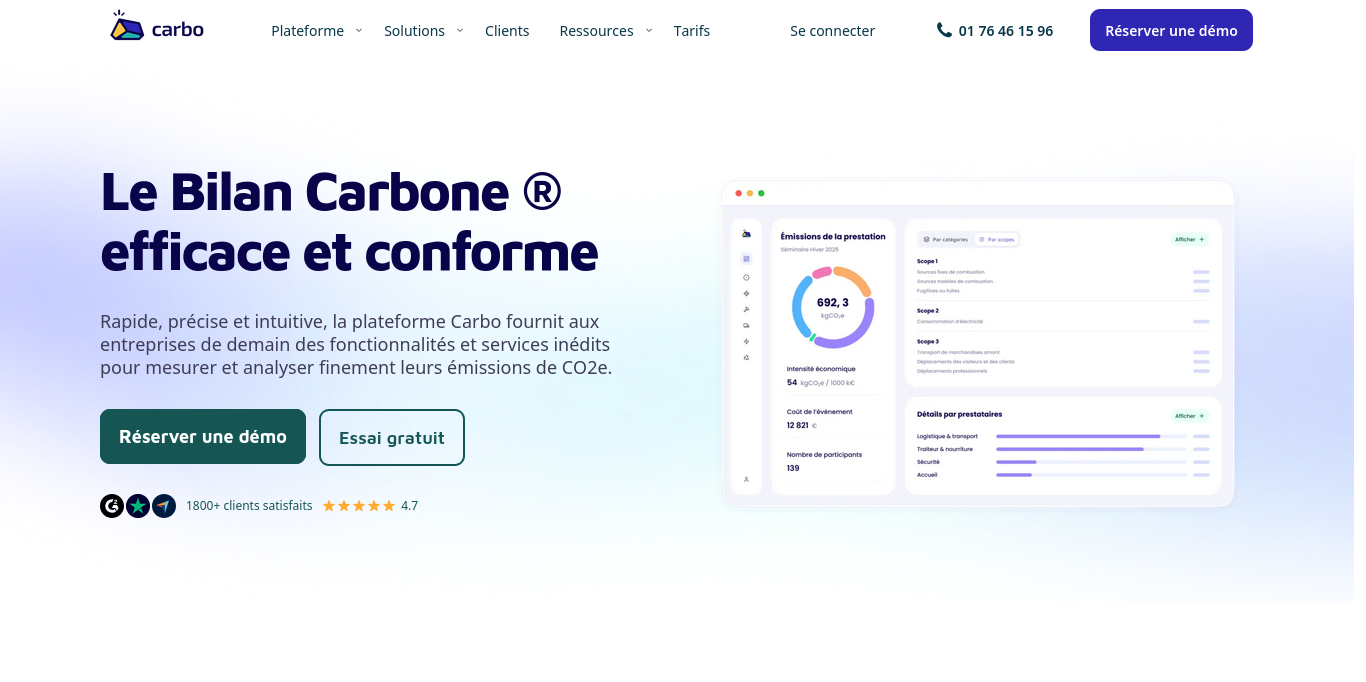1366x682 pixels.
Task: Click the Consommation d'électricité row
Action: (1063, 322)
